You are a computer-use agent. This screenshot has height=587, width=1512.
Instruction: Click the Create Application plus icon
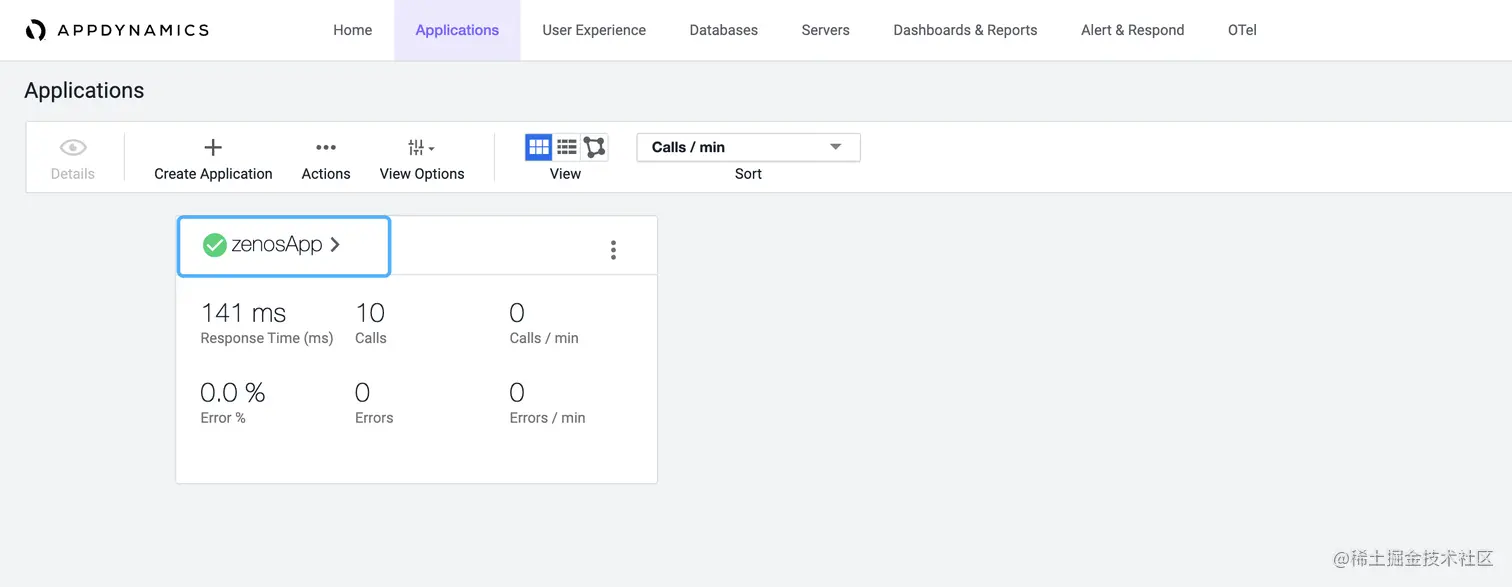coord(213,148)
